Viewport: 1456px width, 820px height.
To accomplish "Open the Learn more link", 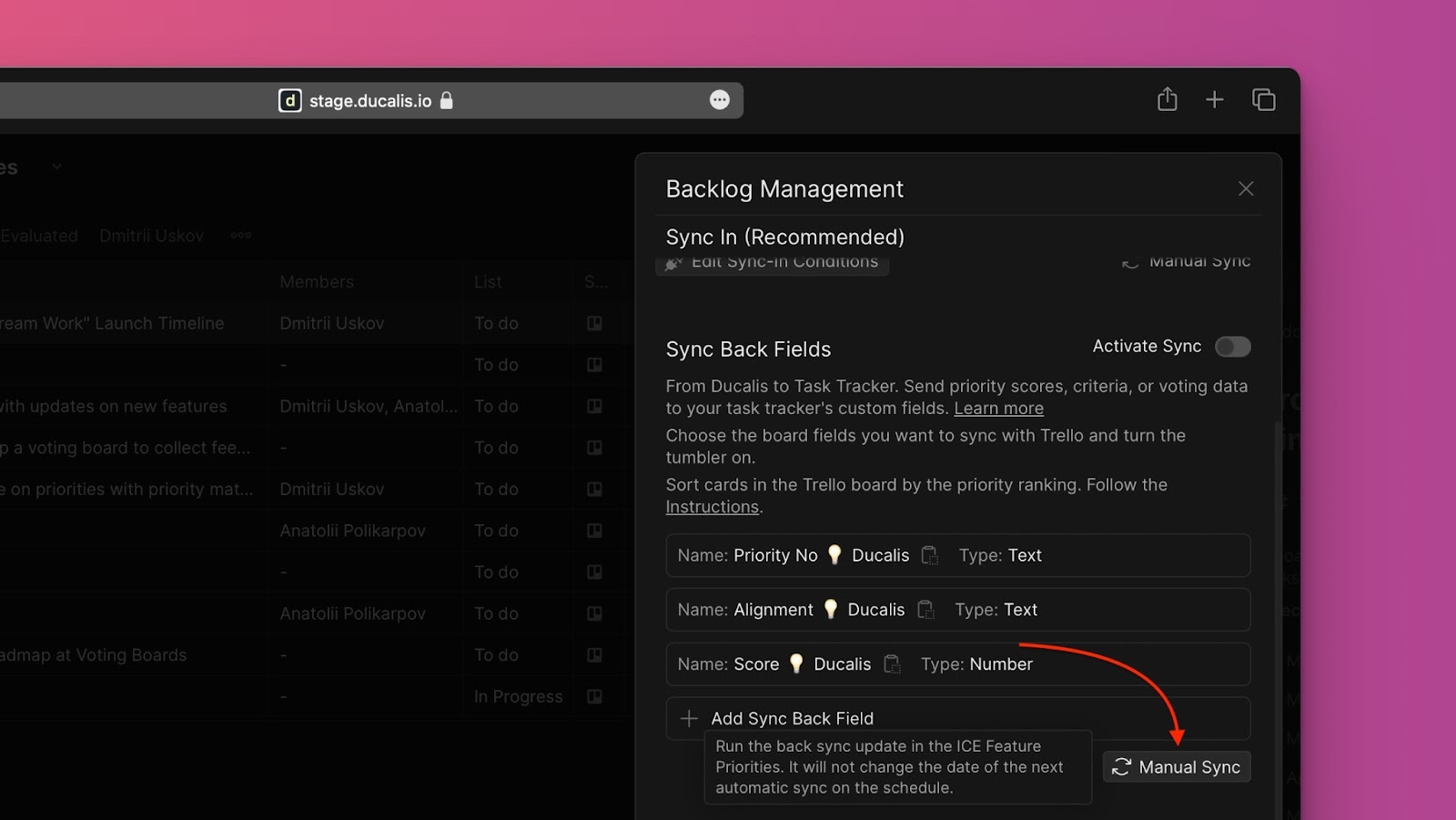I will click(x=998, y=409).
